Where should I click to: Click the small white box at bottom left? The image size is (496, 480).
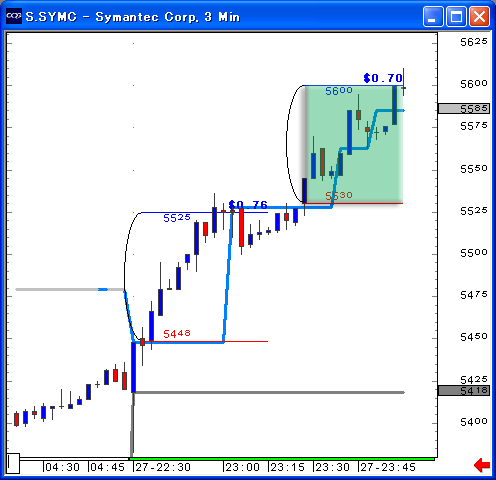(13, 463)
